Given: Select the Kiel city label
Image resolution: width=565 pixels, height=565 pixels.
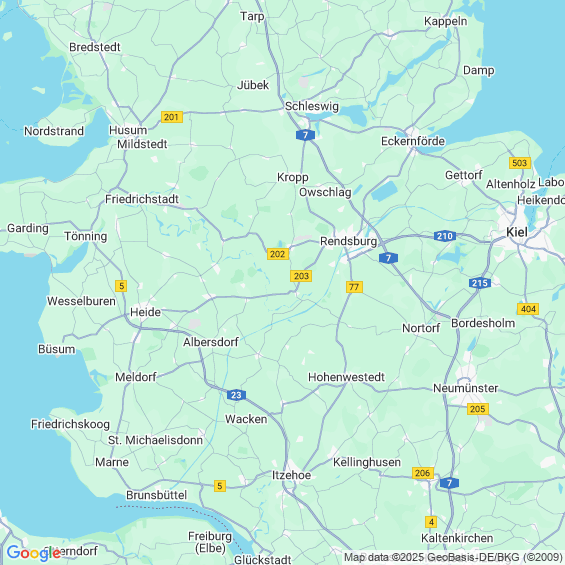Looking at the screenshot, I should click(x=517, y=232).
